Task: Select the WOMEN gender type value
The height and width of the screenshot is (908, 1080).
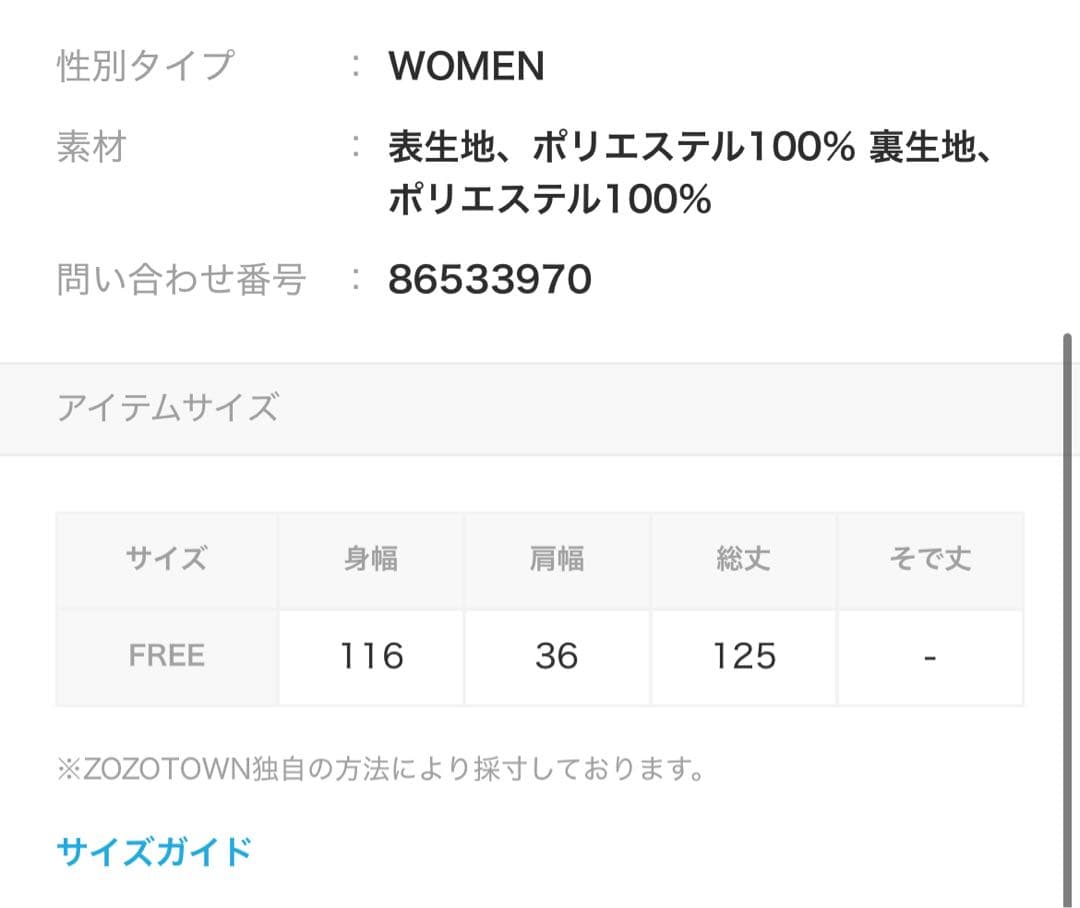Action: pos(466,66)
